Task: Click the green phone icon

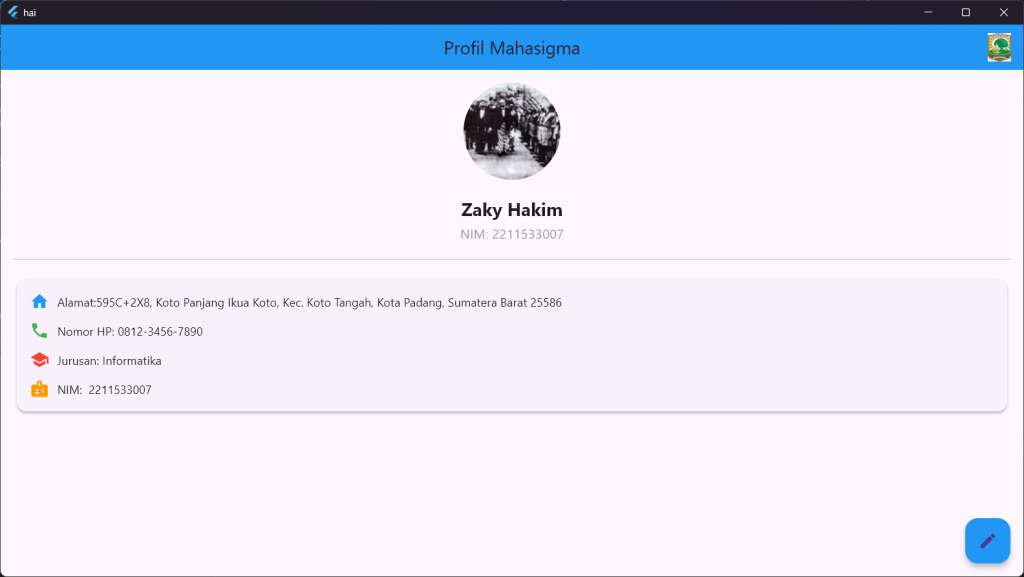Action: click(40, 331)
